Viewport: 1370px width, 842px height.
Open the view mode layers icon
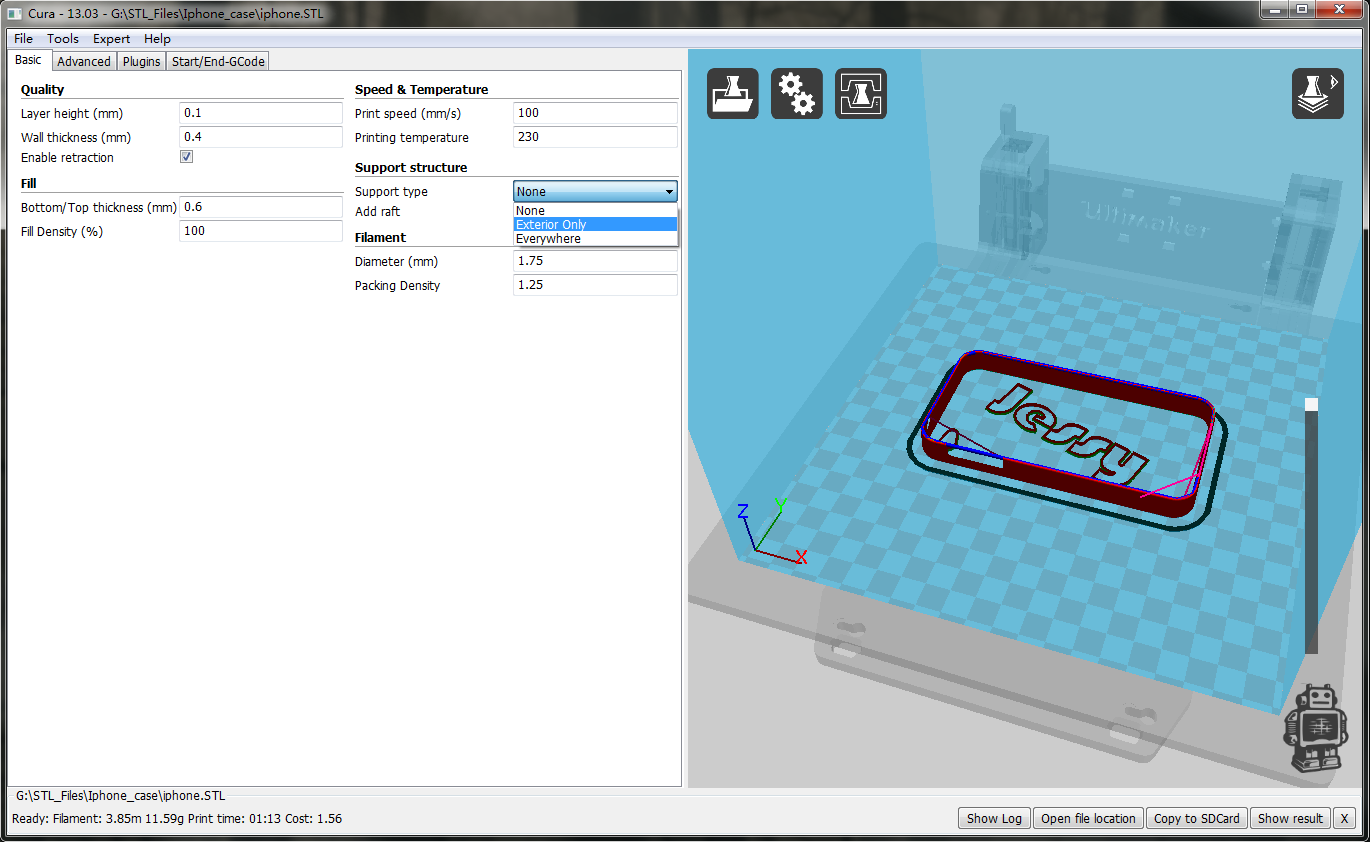click(1318, 94)
